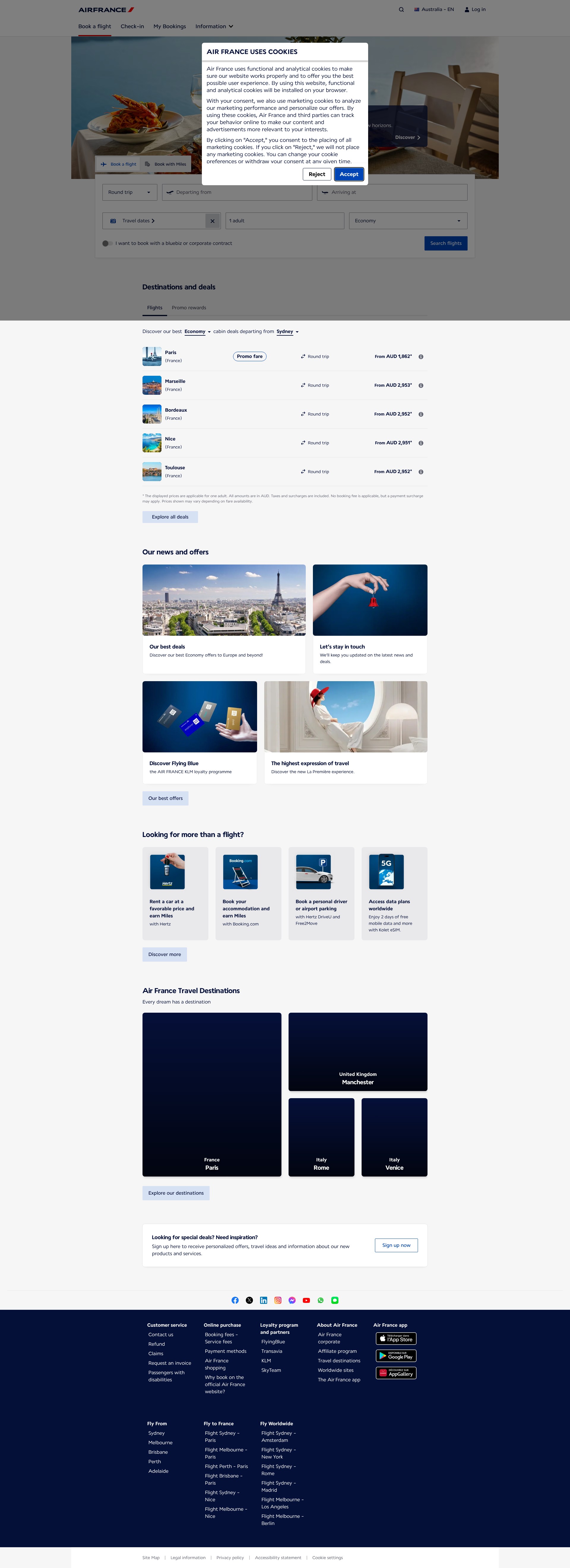Open the Discover Flying Blue card
The image size is (570, 1568).
pos(200,732)
